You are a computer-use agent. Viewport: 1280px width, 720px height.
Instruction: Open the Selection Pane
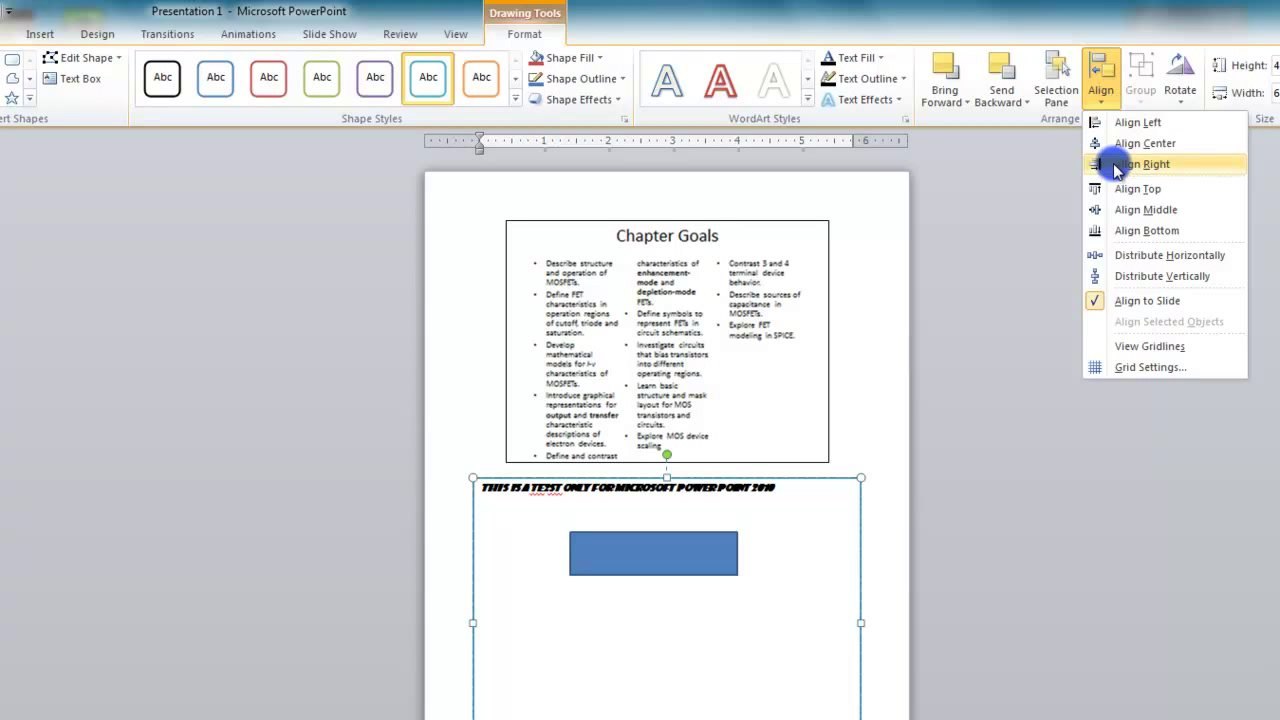pos(1056,80)
